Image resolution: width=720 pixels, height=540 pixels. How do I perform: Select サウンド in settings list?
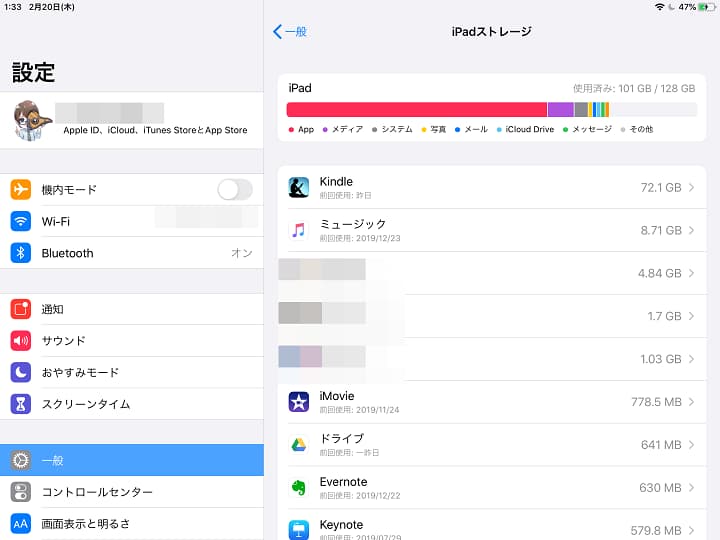tap(132, 341)
